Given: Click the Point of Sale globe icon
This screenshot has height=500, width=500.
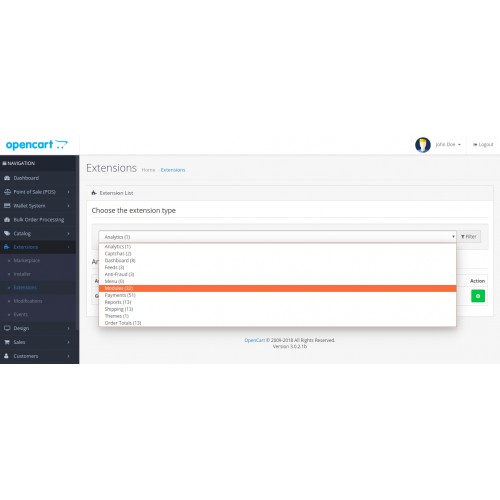Looking at the screenshot, I should (x=7, y=192).
